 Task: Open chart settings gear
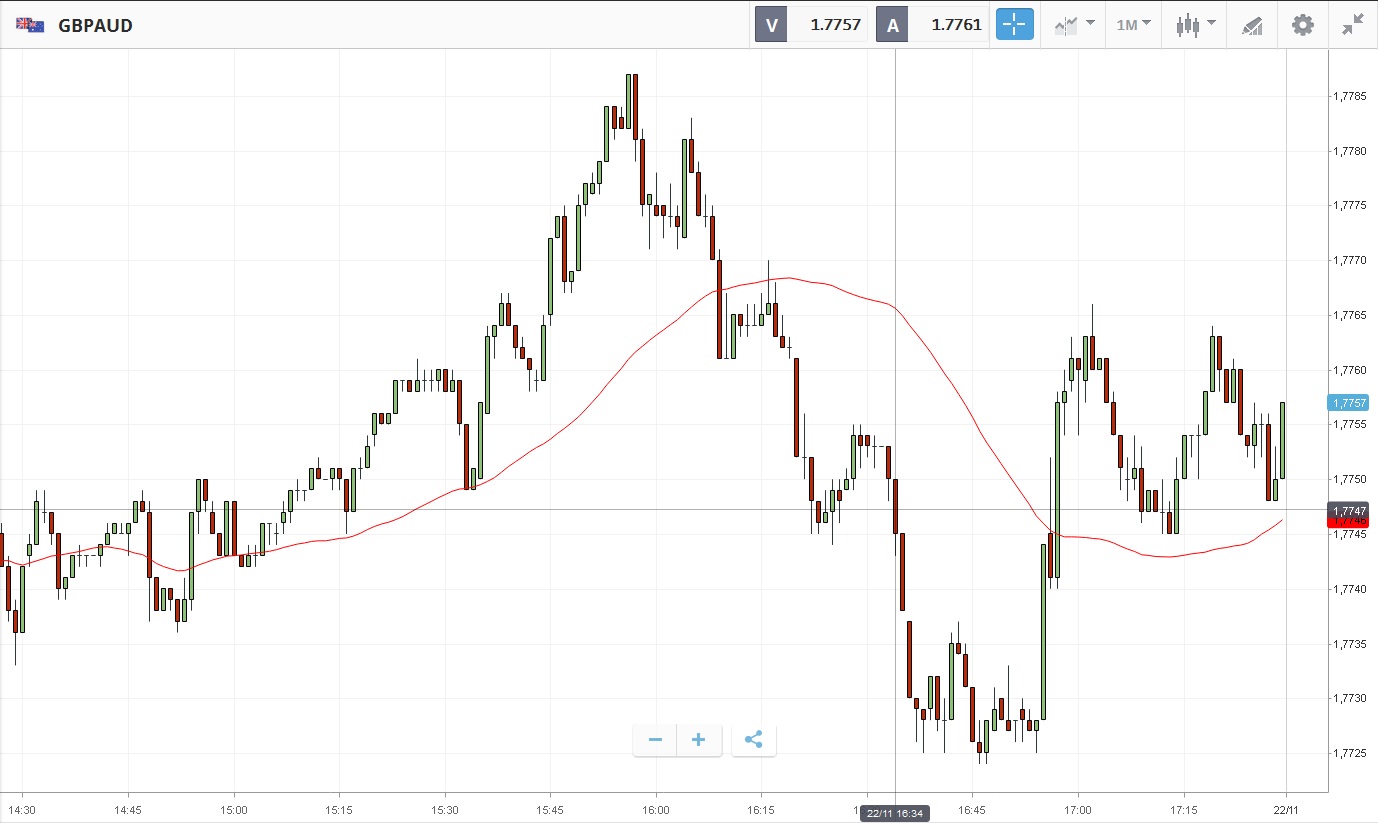[1303, 25]
